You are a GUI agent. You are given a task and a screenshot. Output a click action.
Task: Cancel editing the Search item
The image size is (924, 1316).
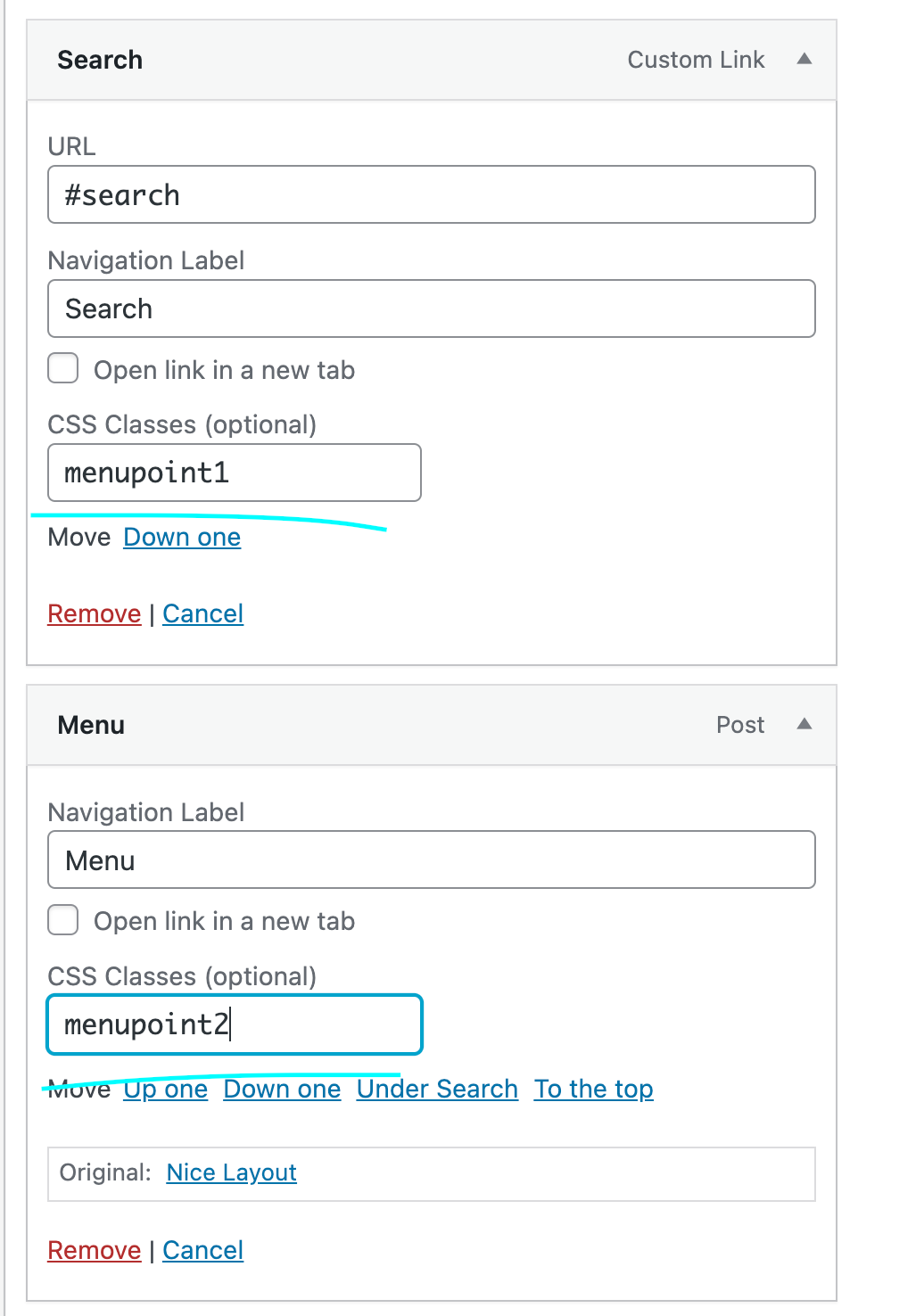(202, 613)
